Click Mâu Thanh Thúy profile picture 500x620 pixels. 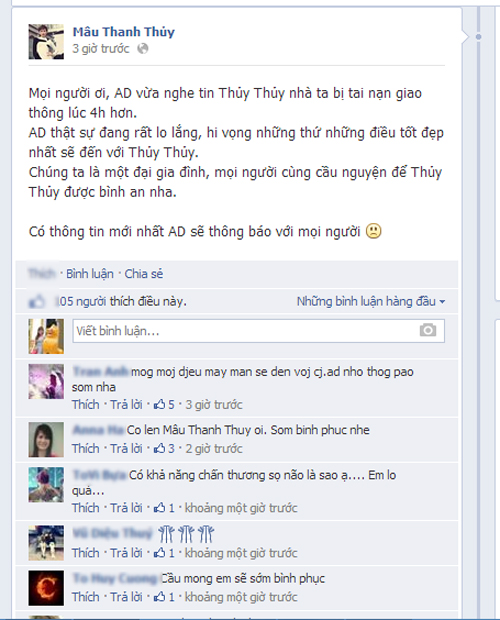pyautogui.click(x=46, y=42)
